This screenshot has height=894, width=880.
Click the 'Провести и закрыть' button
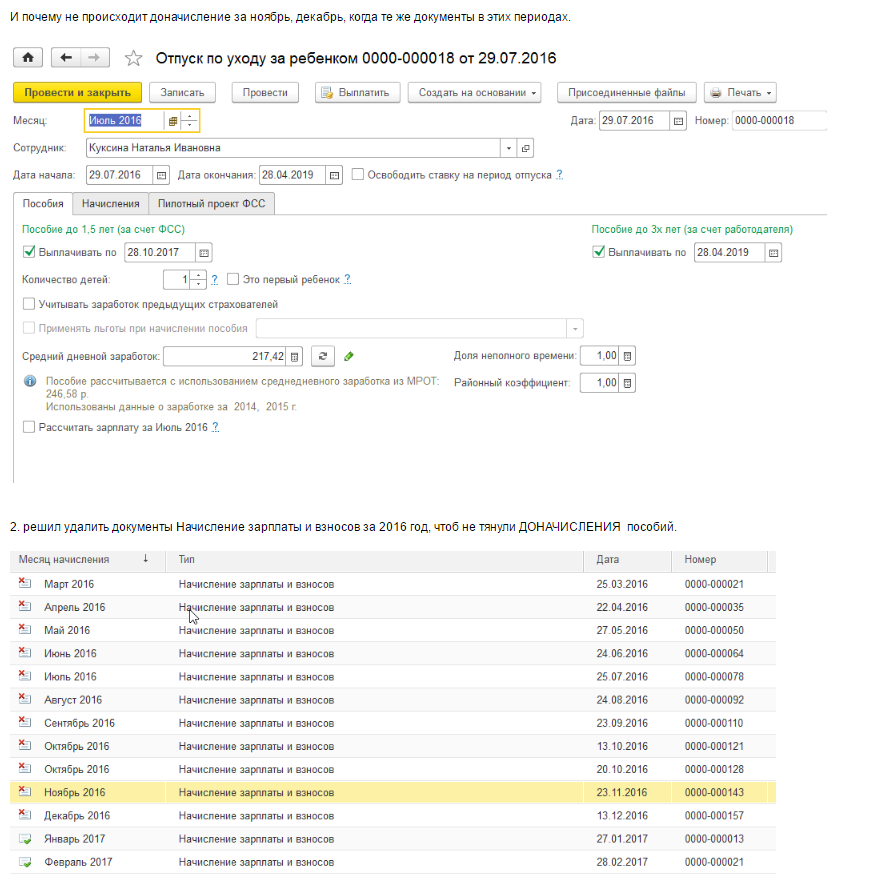(77, 93)
